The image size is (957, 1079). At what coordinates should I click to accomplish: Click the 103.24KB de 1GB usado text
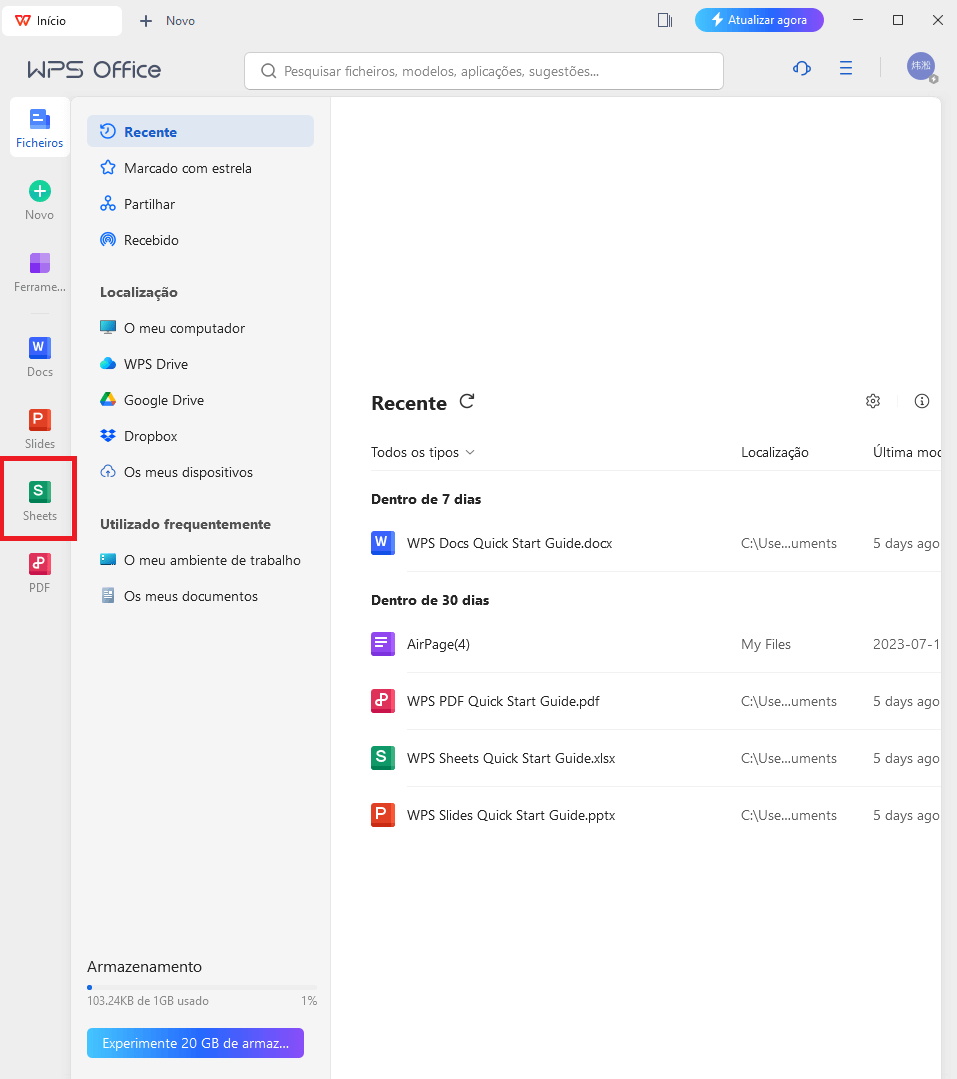pyautogui.click(x=148, y=1001)
